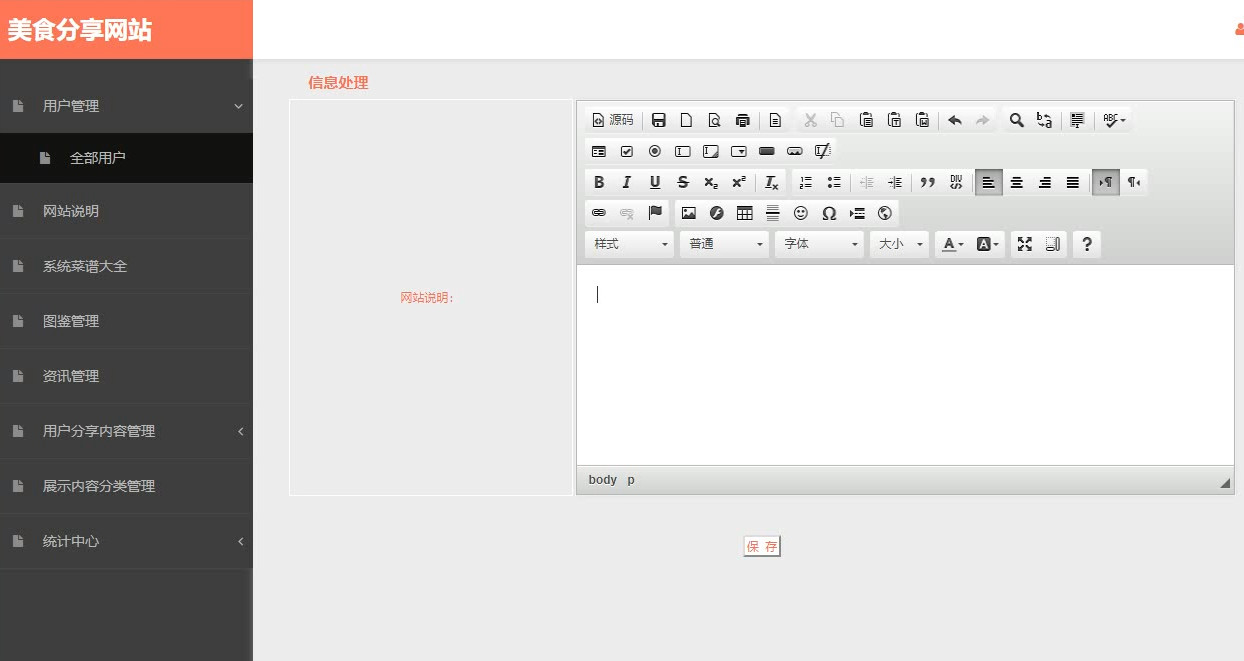The image size is (1244, 661).
Task: Click the Paste icon
Action: coord(867,120)
